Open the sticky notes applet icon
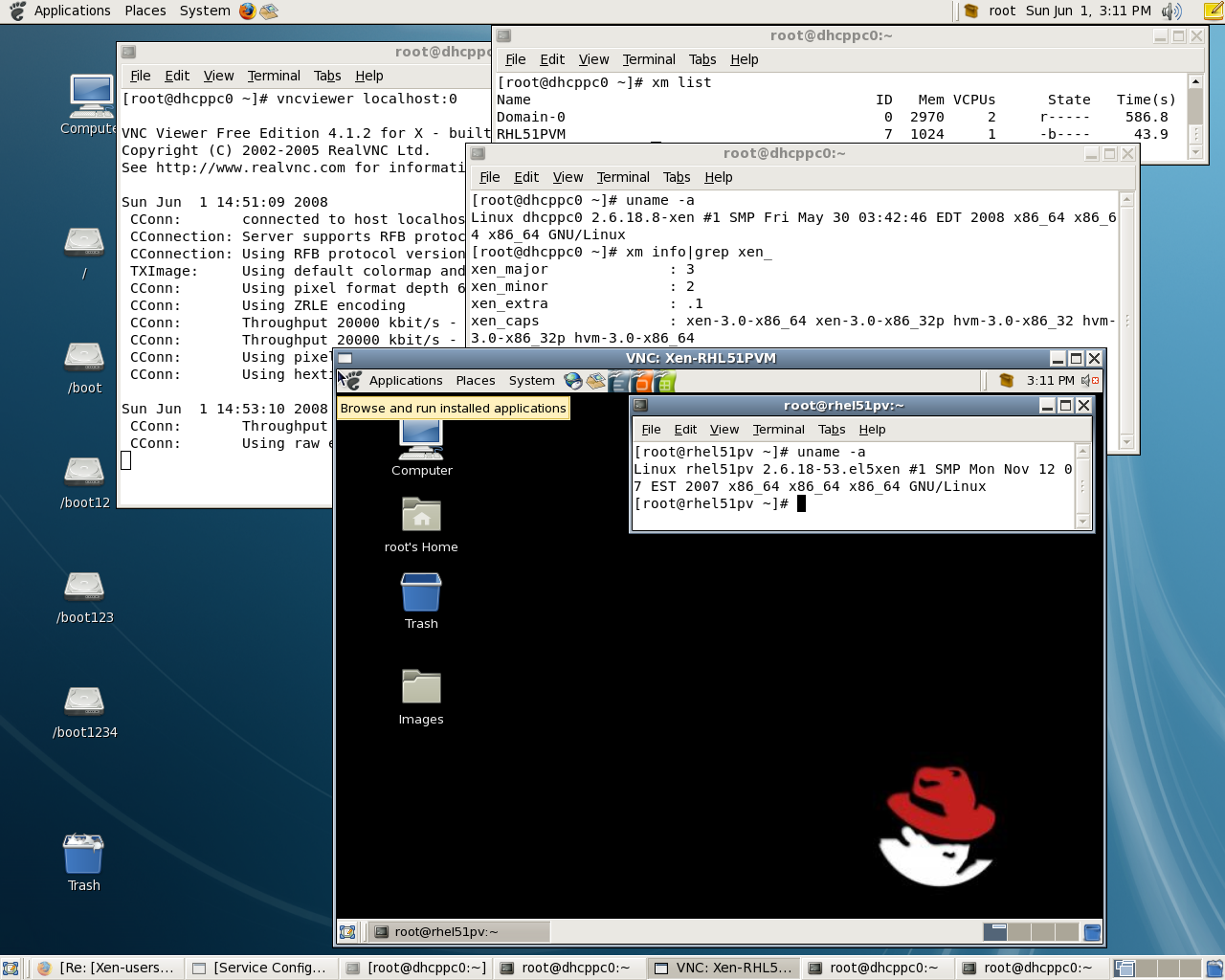 1214,11
